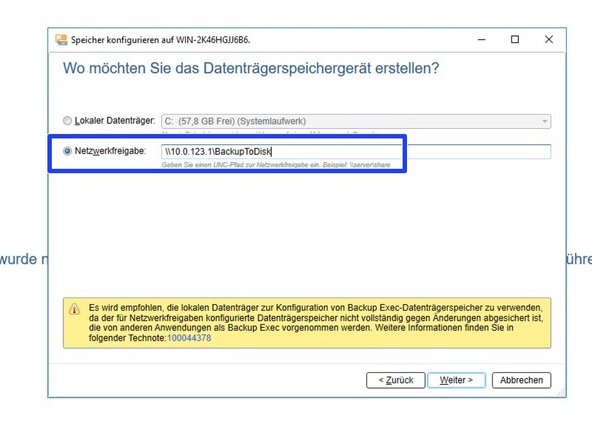592x444 pixels.
Task: Close the Speicher konfigurieren dialog
Action: (x=549, y=39)
